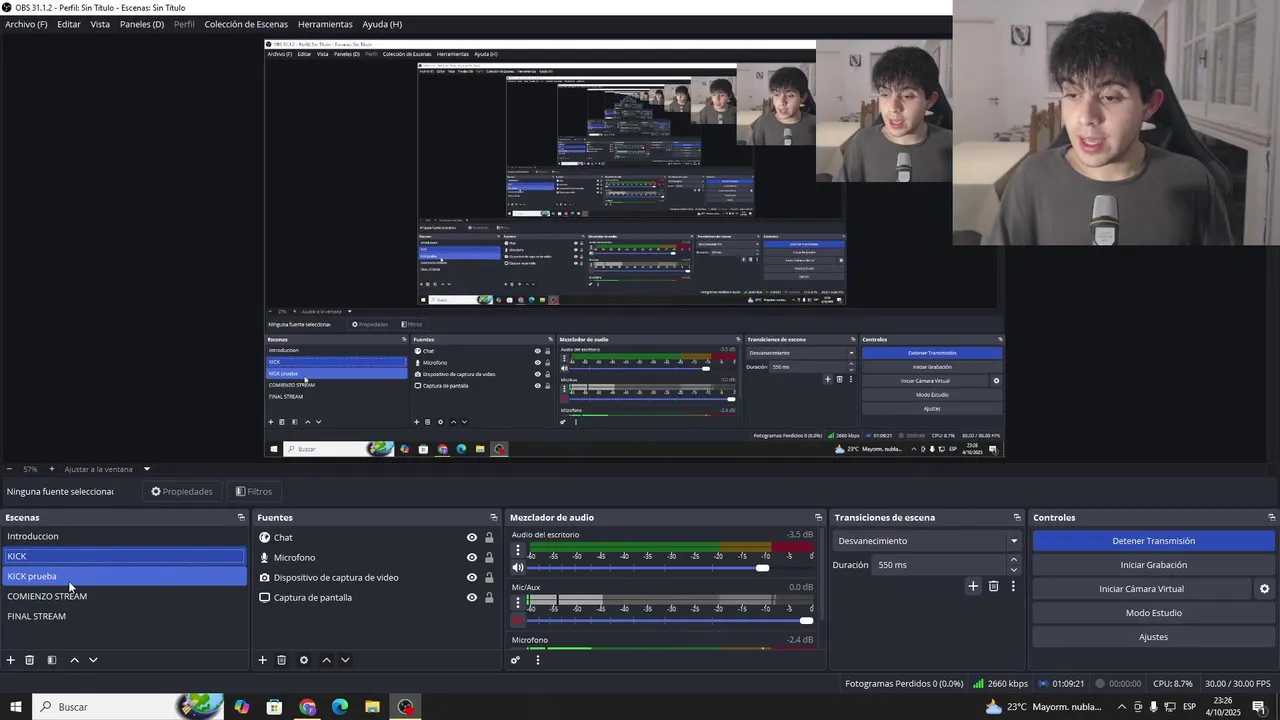Hide Dispositivo de captura de video source

coord(472,577)
